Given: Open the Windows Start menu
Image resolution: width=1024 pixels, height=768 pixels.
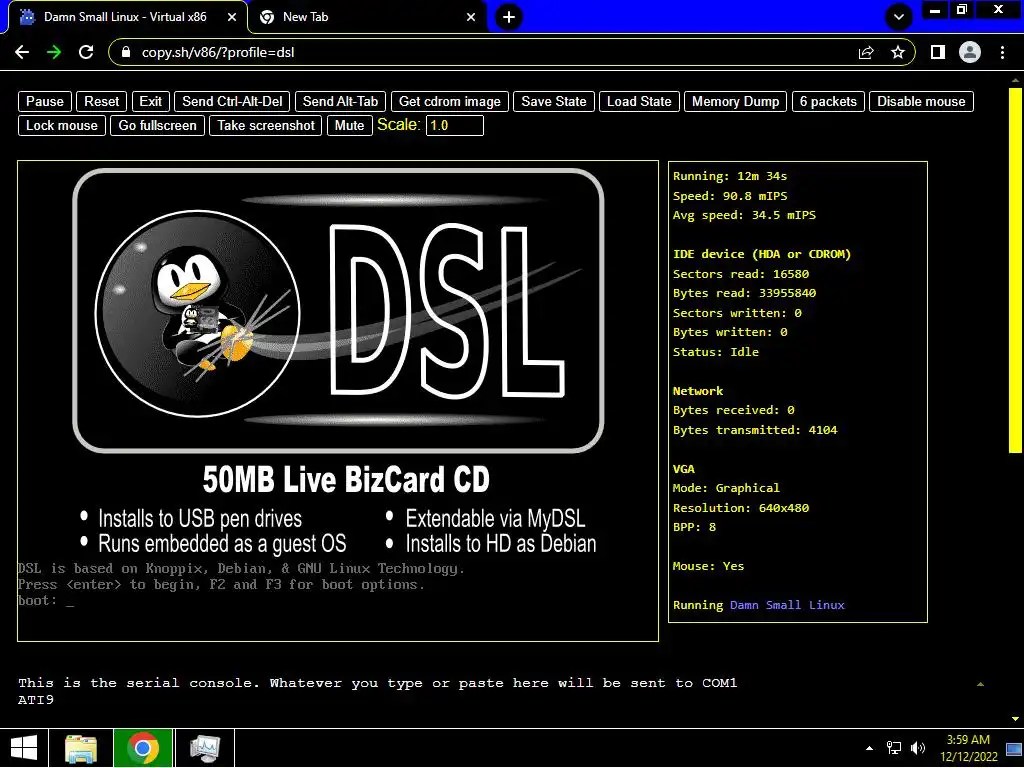Looking at the screenshot, I should [x=24, y=748].
